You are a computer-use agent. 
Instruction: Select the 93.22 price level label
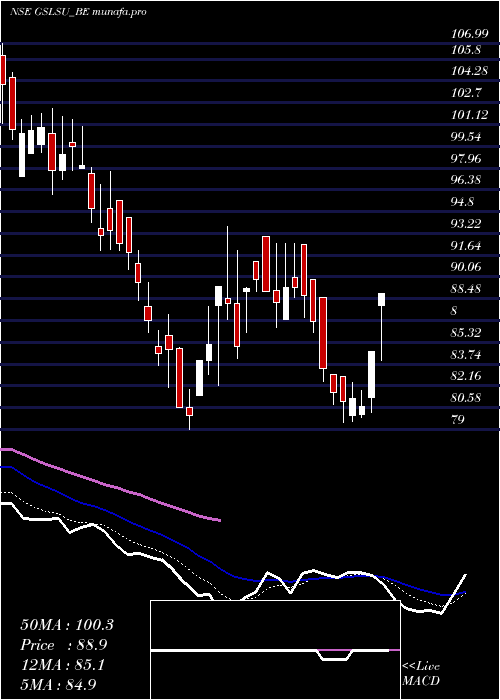point(466,224)
